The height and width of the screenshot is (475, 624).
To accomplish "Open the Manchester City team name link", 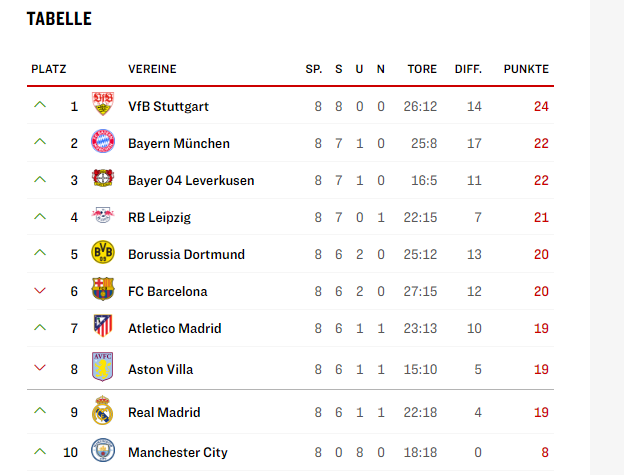I will [178, 452].
